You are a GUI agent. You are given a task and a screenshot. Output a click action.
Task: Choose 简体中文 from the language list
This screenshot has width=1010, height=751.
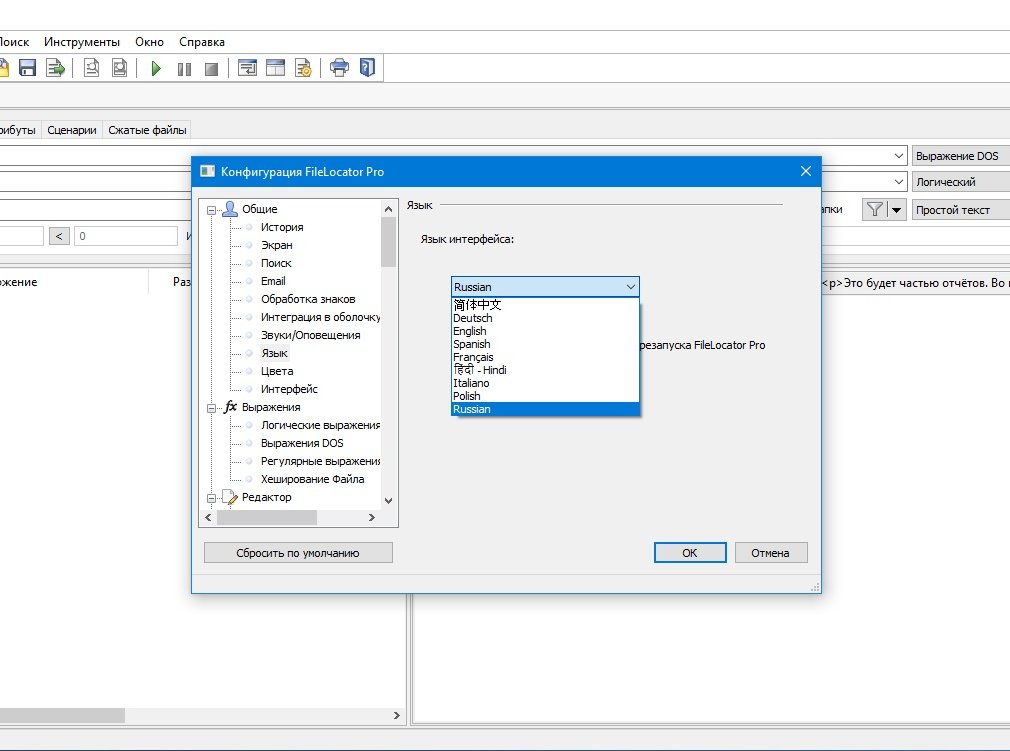(546, 305)
